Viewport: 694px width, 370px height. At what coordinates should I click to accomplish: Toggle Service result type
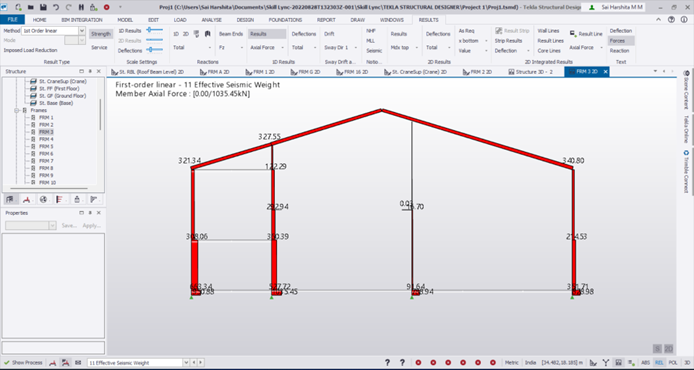(x=99, y=47)
